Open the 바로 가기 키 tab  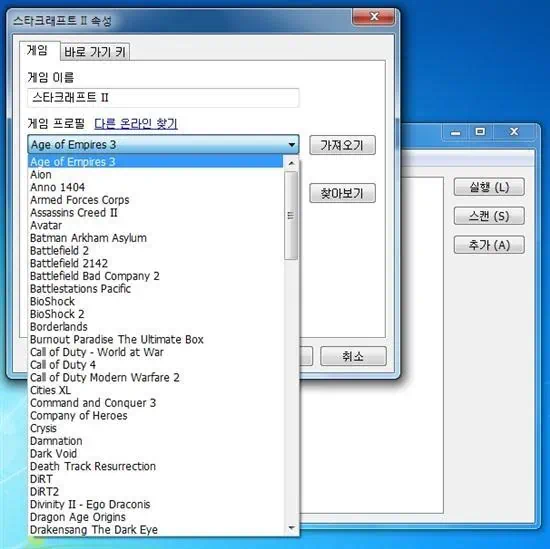pos(95,52)
